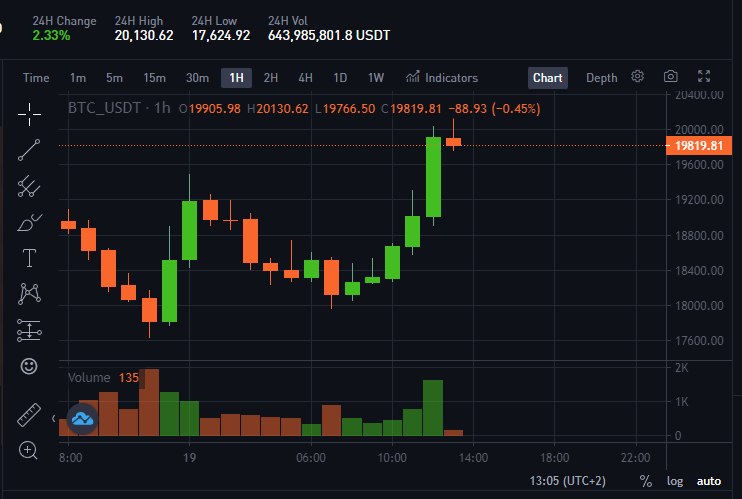Select the price range prediction tool
The image size is (742, 499).
pos(29,330)
